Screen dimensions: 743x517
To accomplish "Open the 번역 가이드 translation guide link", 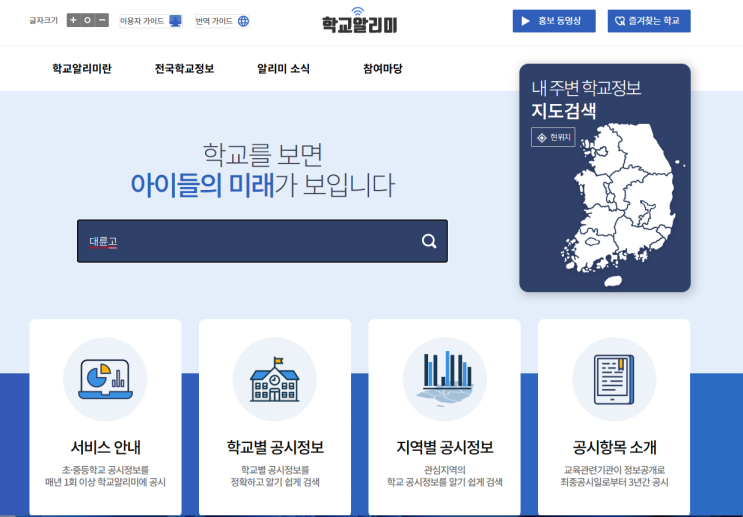I will pos(222,21).
